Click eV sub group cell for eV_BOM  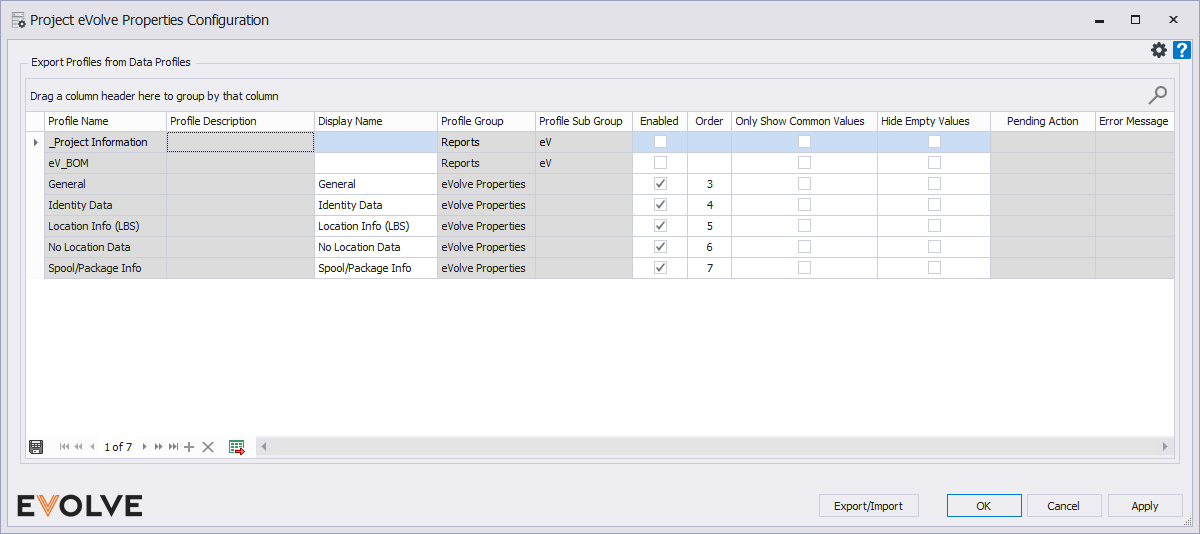[584, 163]
